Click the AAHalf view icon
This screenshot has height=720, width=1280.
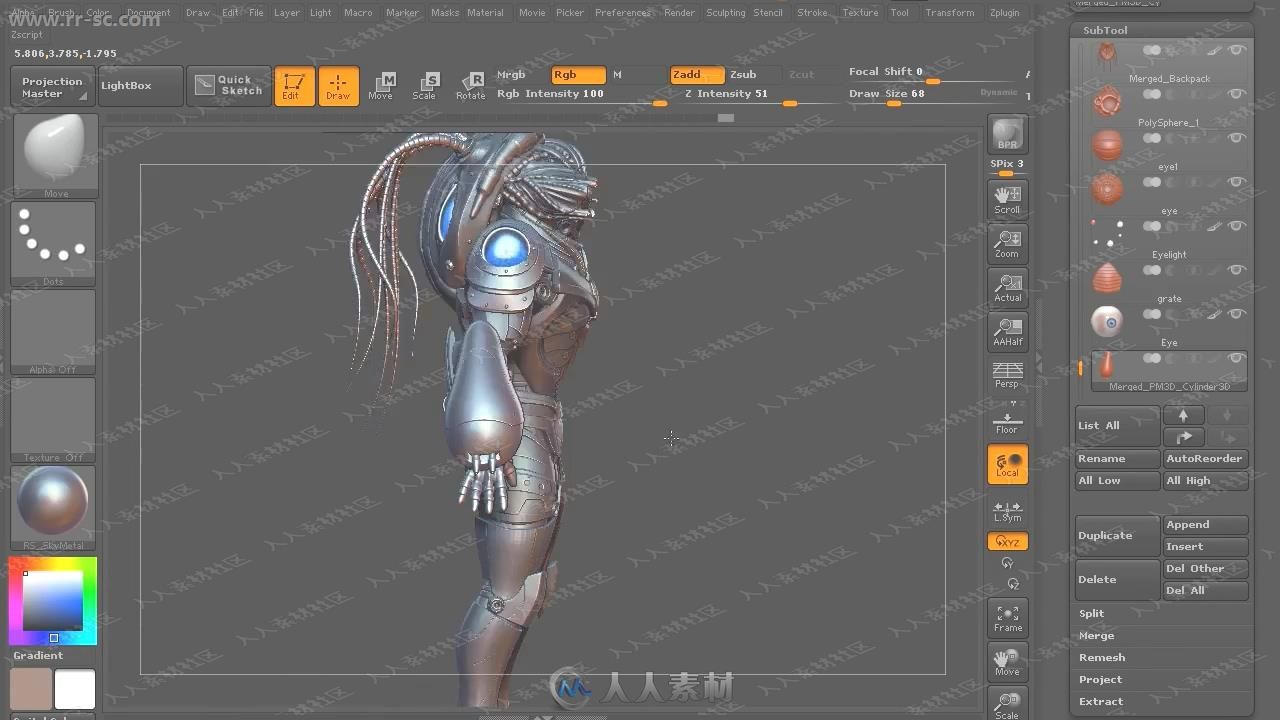[x=1007, y=331]
